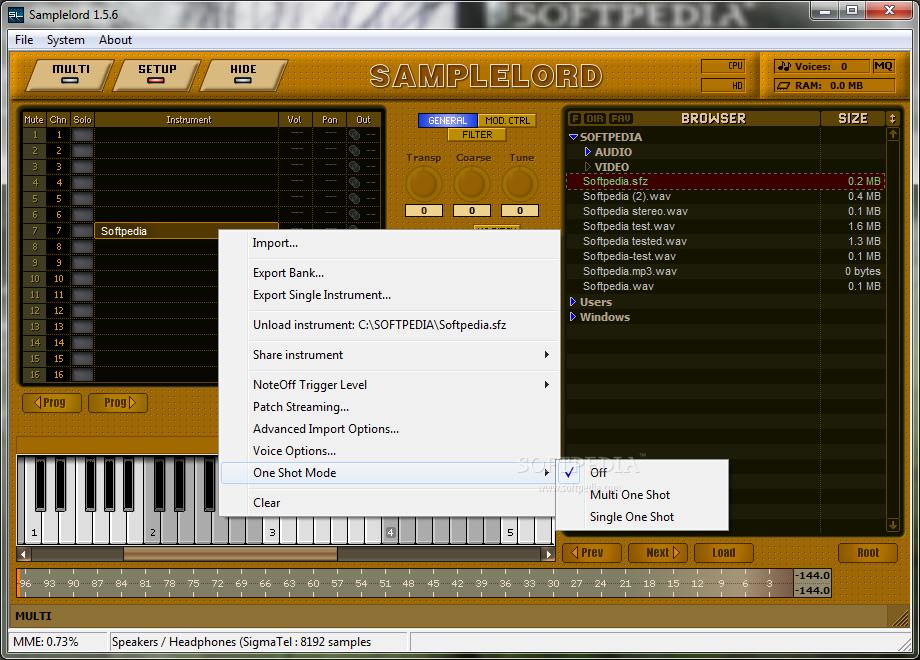Open NoteOff Trigger Level submenu

click(387, 385)
